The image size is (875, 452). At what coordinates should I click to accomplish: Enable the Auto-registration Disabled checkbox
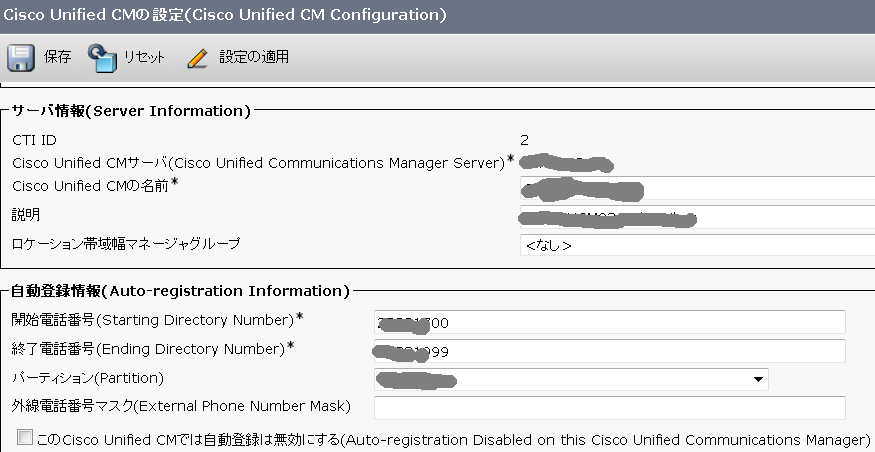[x=25, y=438]
